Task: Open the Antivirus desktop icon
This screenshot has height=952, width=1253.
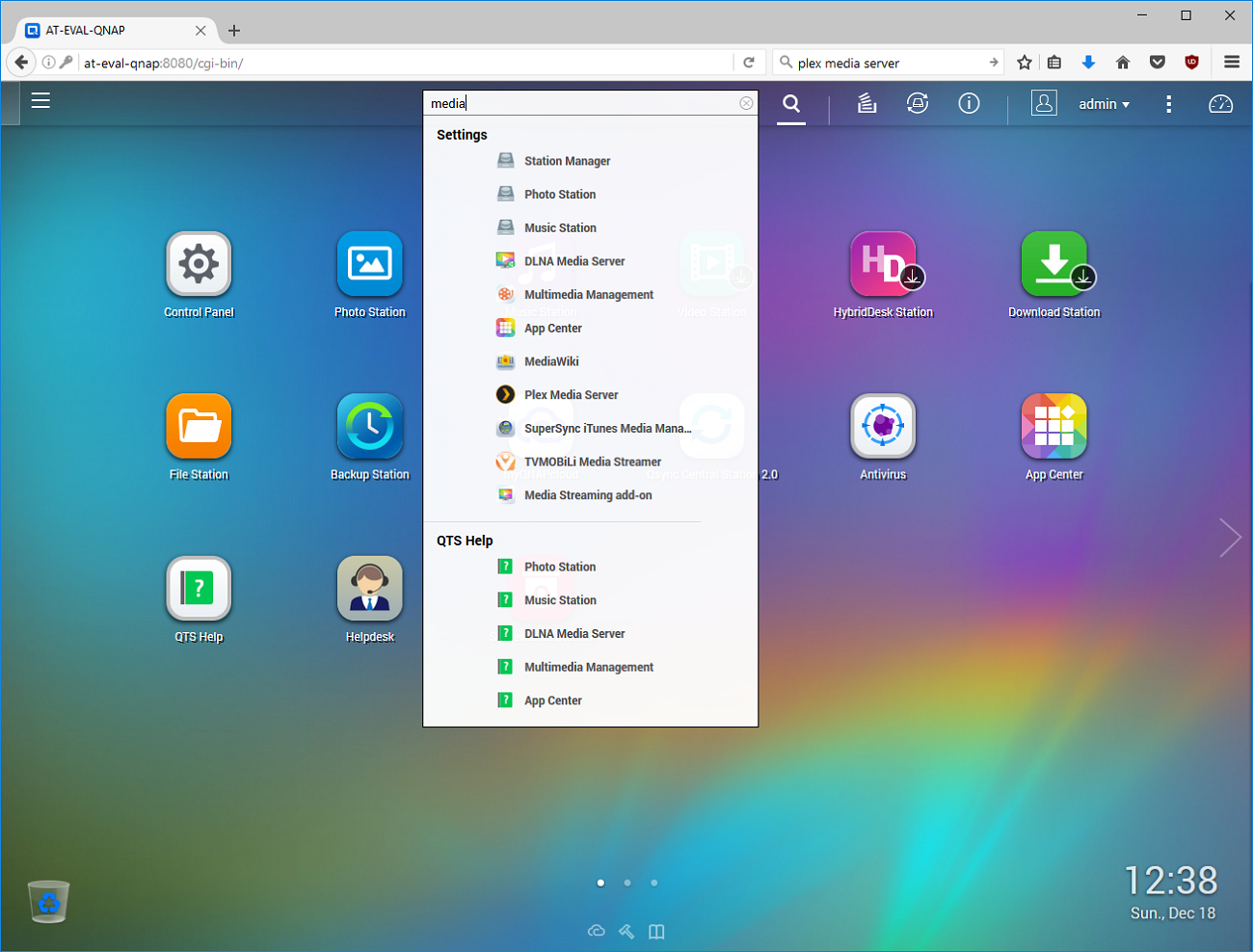Action: (883, 426)
